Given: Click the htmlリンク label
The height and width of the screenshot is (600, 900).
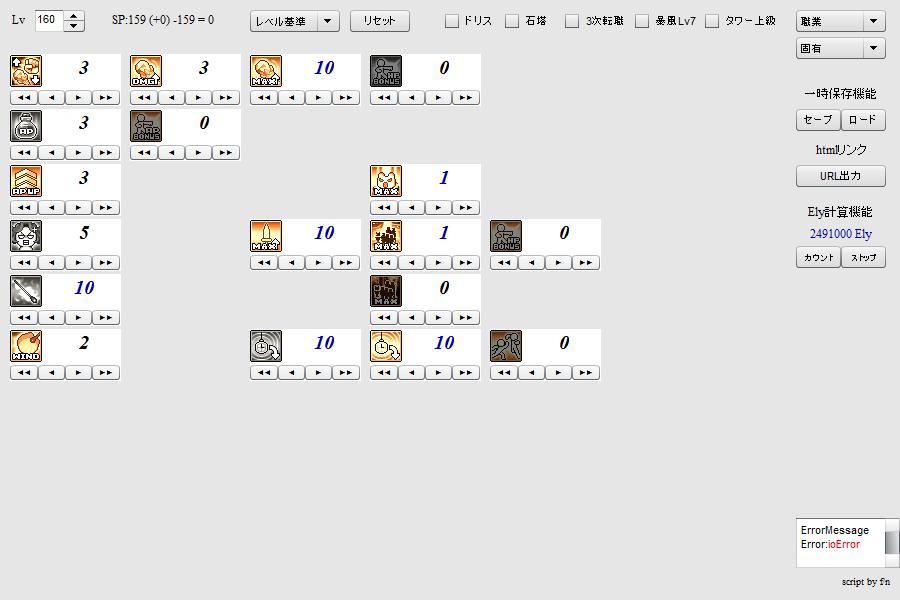Looking at the screenshot, I should pos(841,150).
